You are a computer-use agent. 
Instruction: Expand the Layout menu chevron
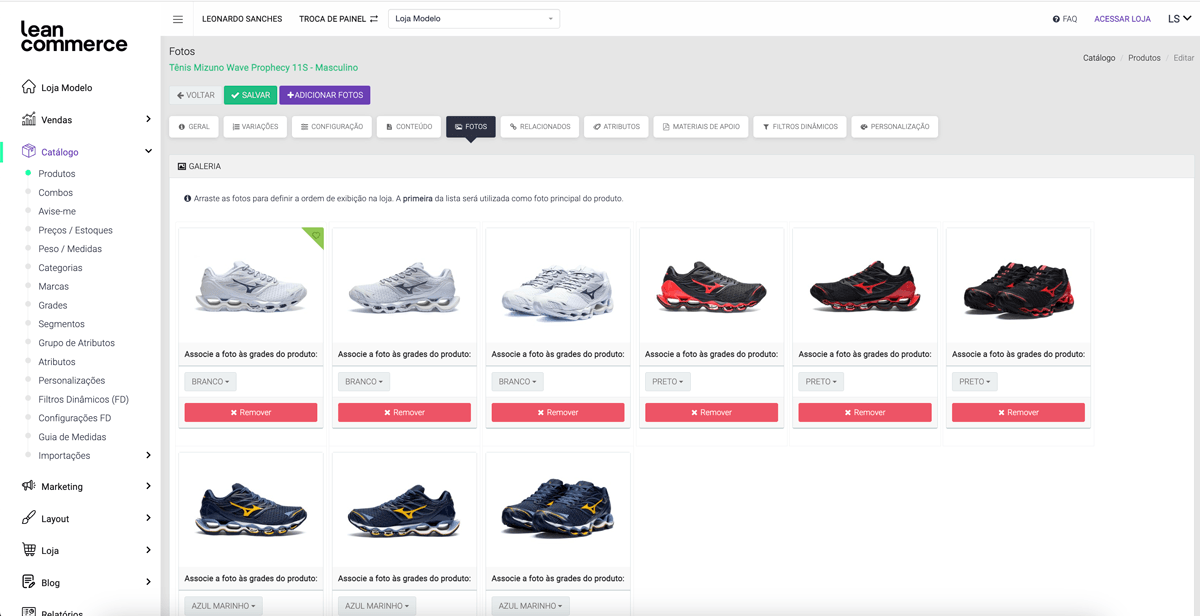coord(148,518)
